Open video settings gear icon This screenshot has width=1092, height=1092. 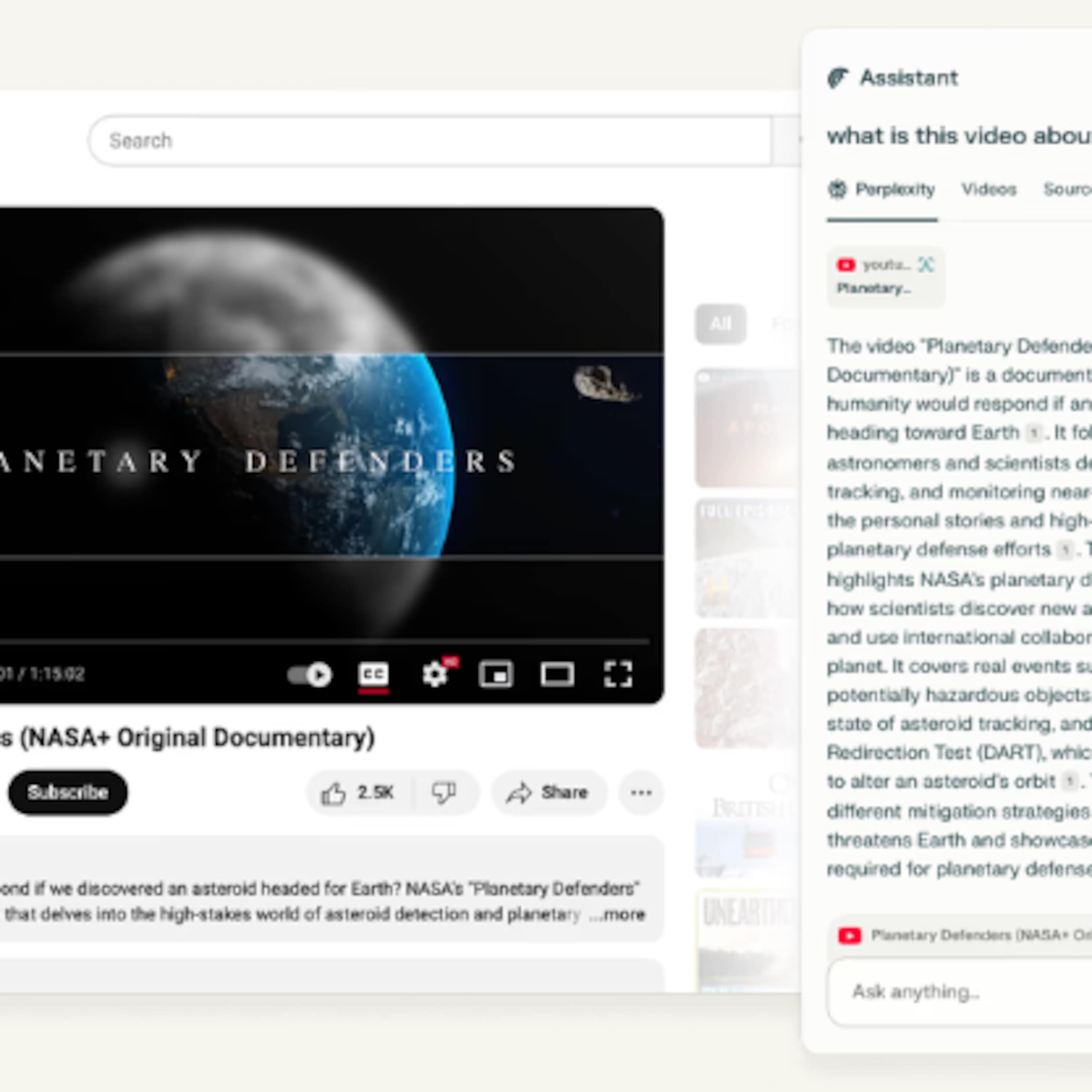click(435, 674)
